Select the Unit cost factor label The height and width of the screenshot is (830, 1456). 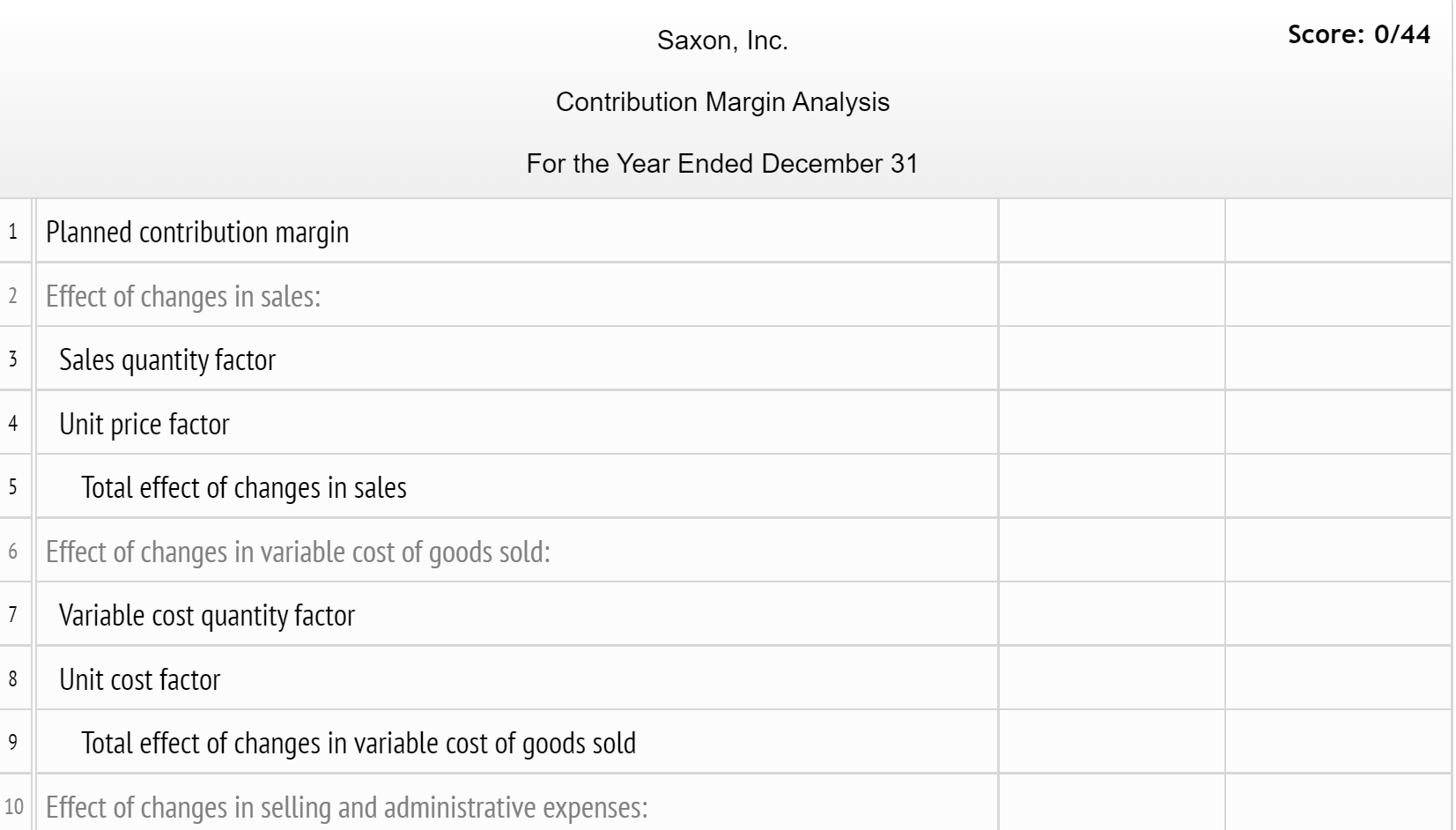point(137,679)
